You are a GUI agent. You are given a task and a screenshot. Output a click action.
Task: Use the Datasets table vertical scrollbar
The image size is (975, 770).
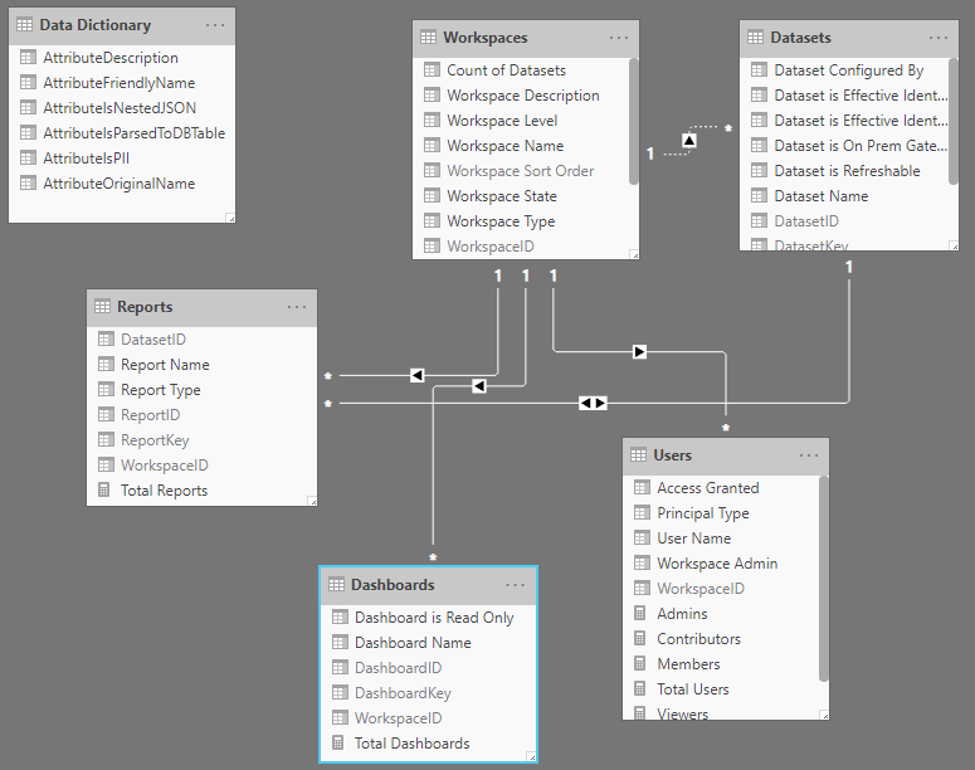[x=953, y=122]
